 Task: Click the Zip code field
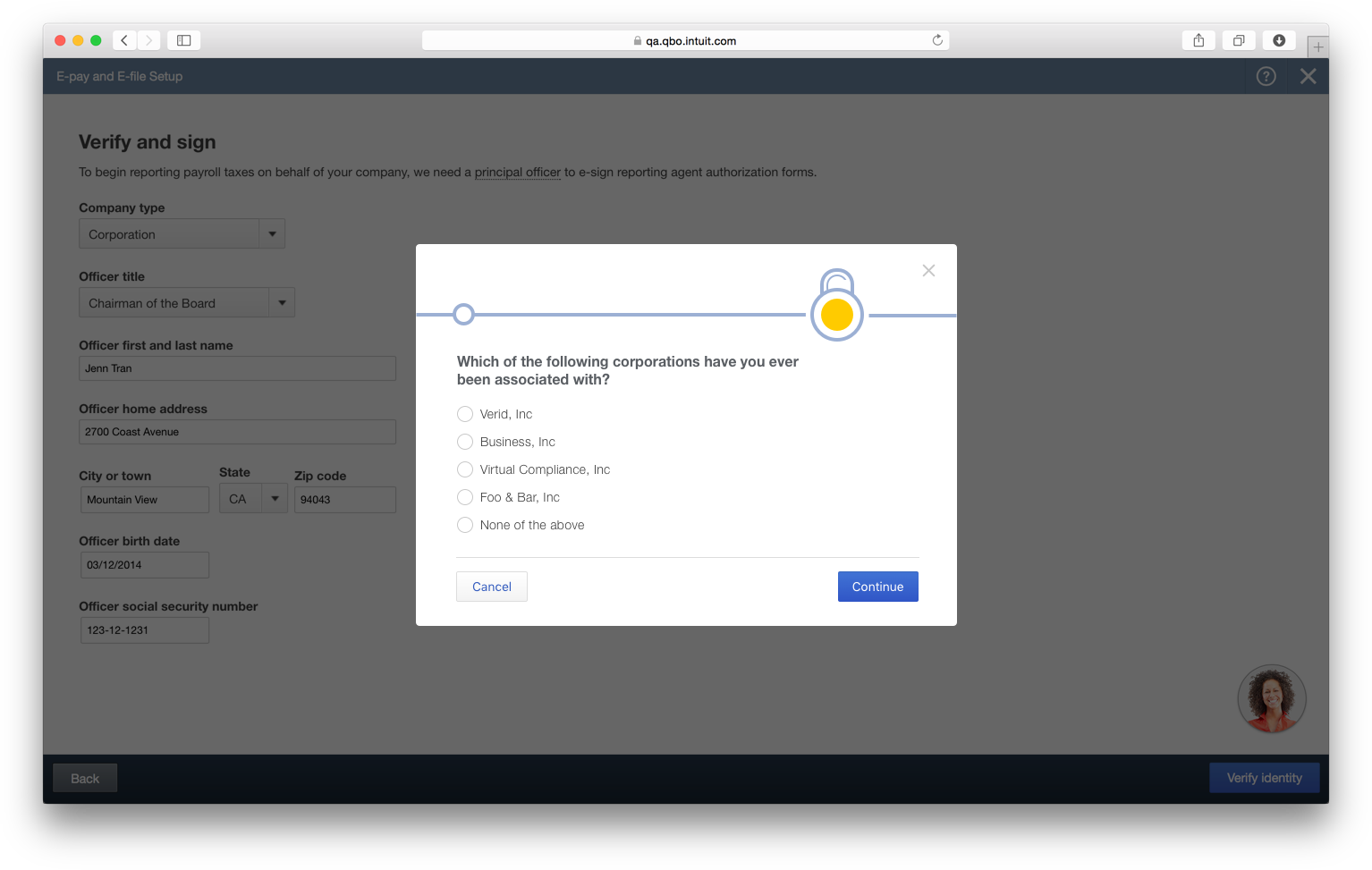(345, 500)
